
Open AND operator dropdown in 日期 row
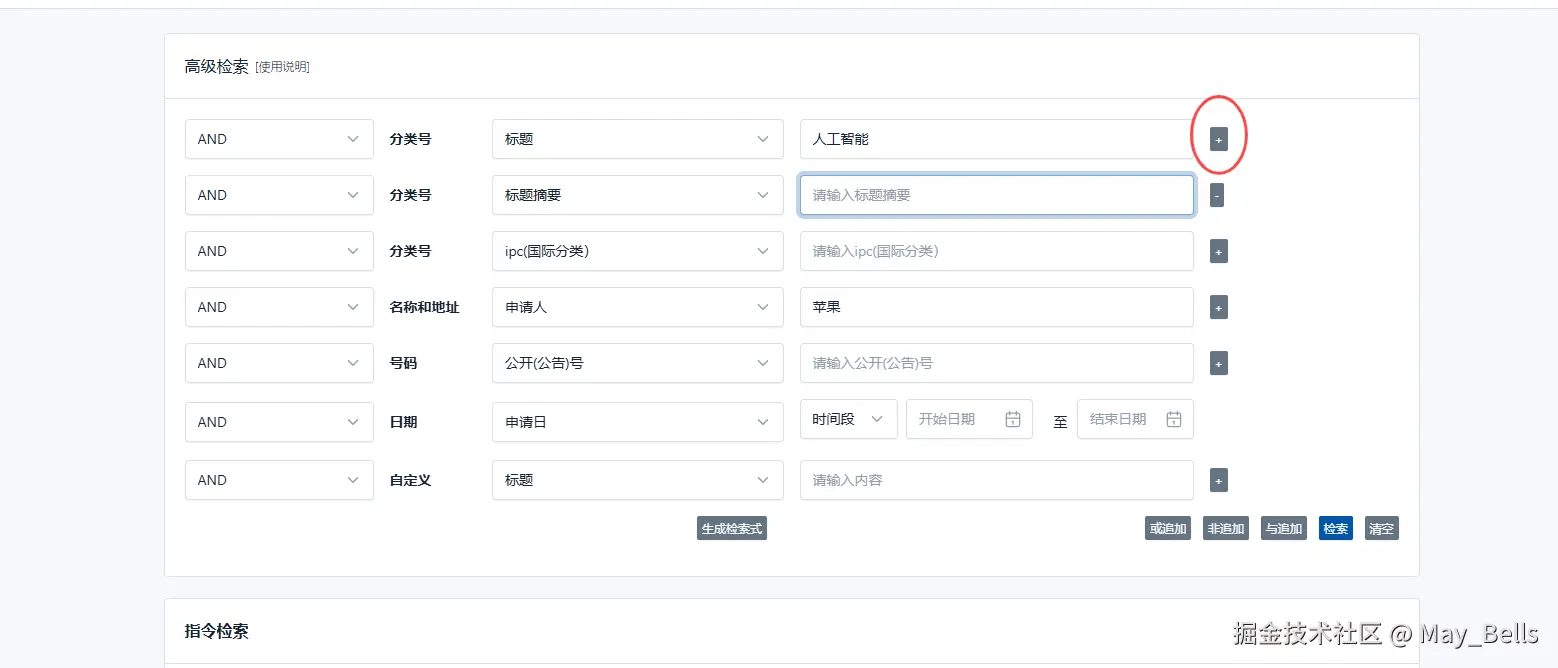coord(279,422)
